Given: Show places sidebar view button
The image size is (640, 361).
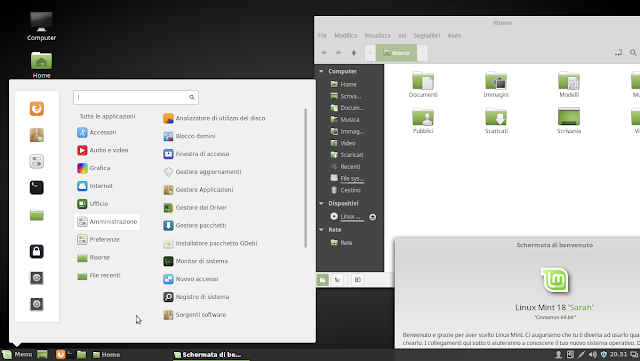Looking at the screenshot, I should click(322, 280).
